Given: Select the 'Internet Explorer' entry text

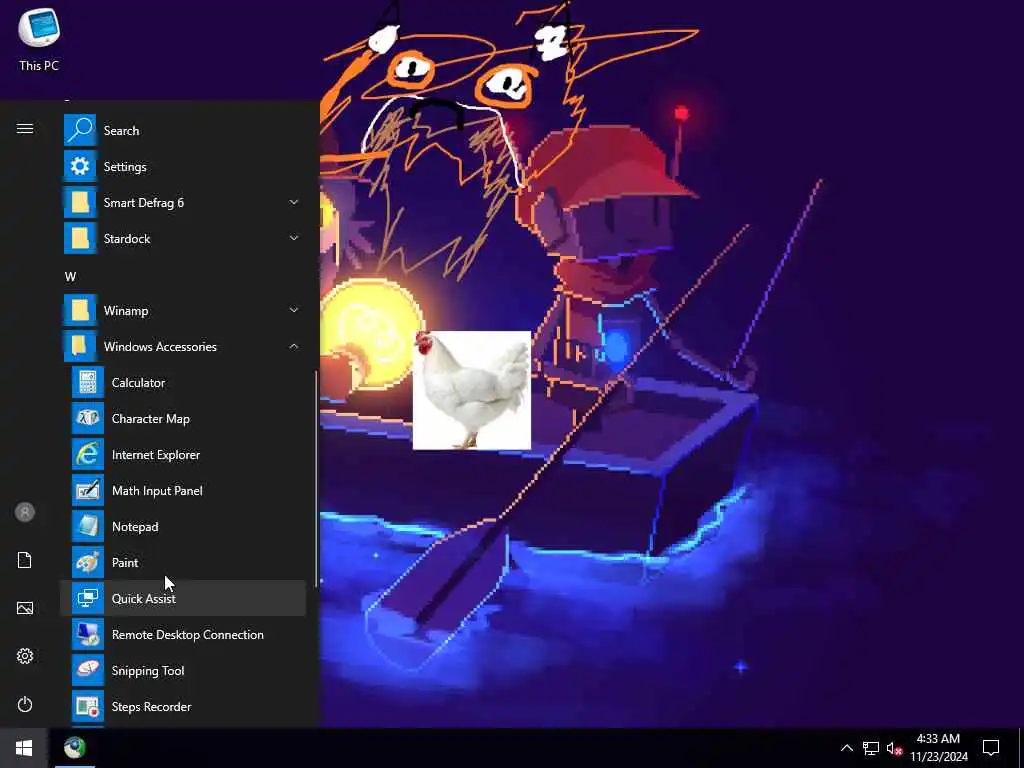Looking at the screenshot, I should pos(156,455).
